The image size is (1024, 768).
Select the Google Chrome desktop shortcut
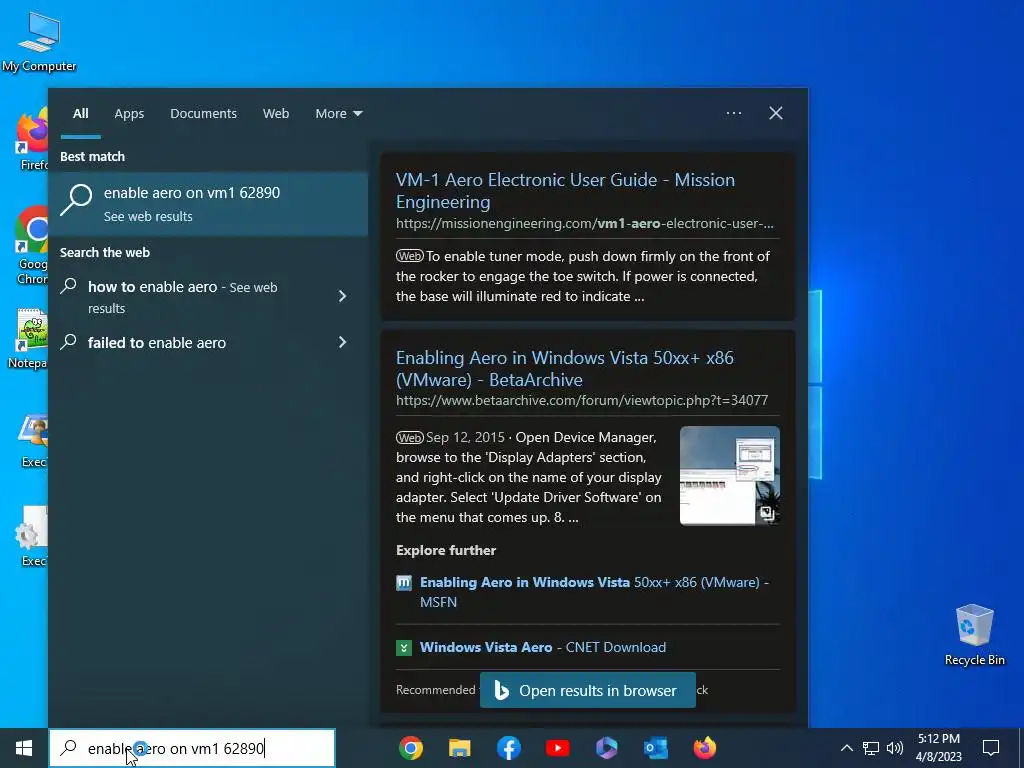click(x=31, y=245)
